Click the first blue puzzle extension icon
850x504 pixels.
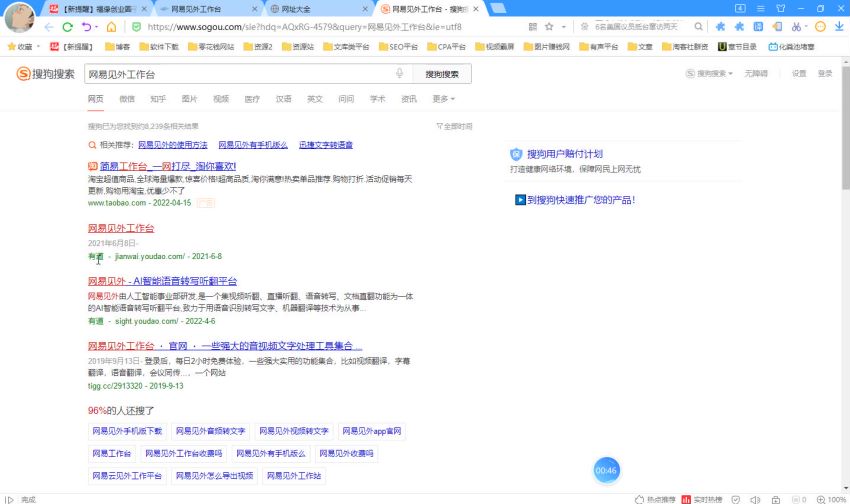720,27
